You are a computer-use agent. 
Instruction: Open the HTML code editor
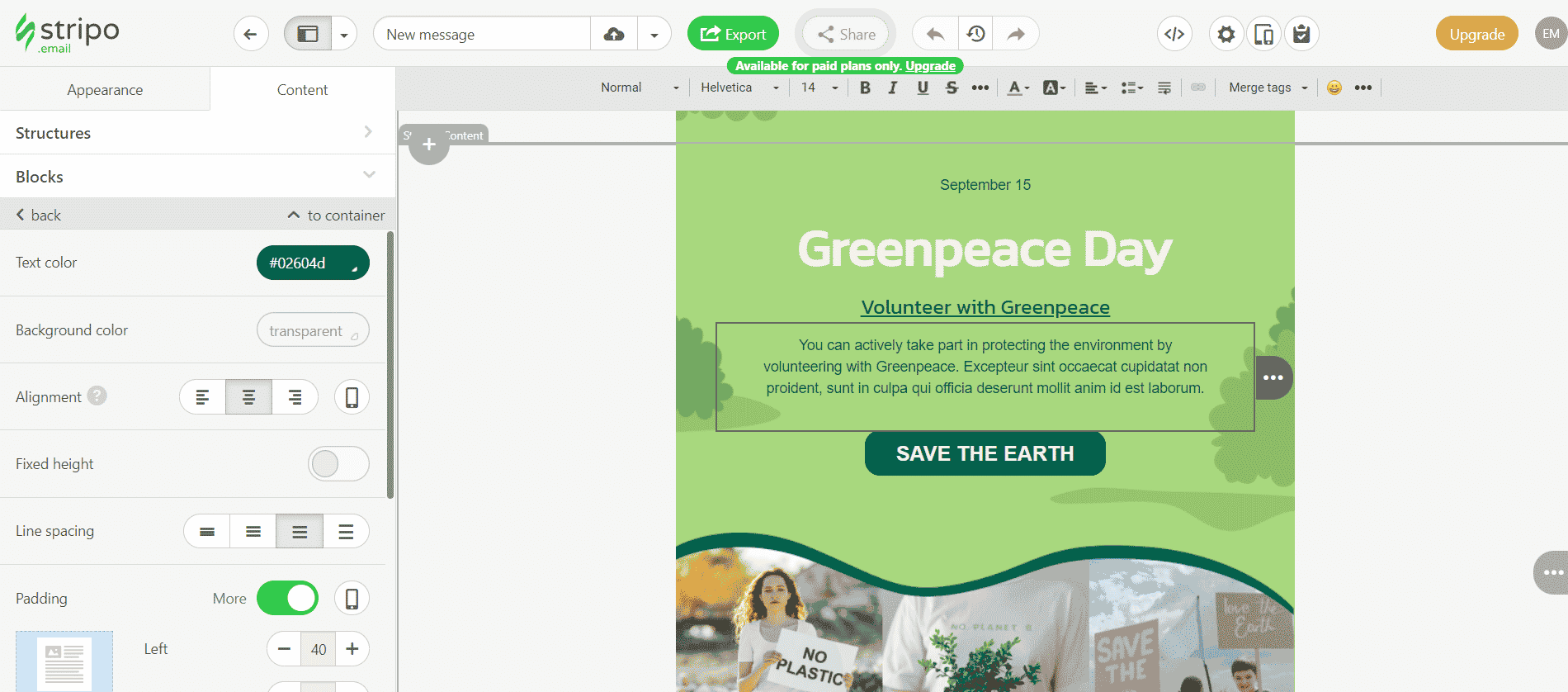point(1174,34)
